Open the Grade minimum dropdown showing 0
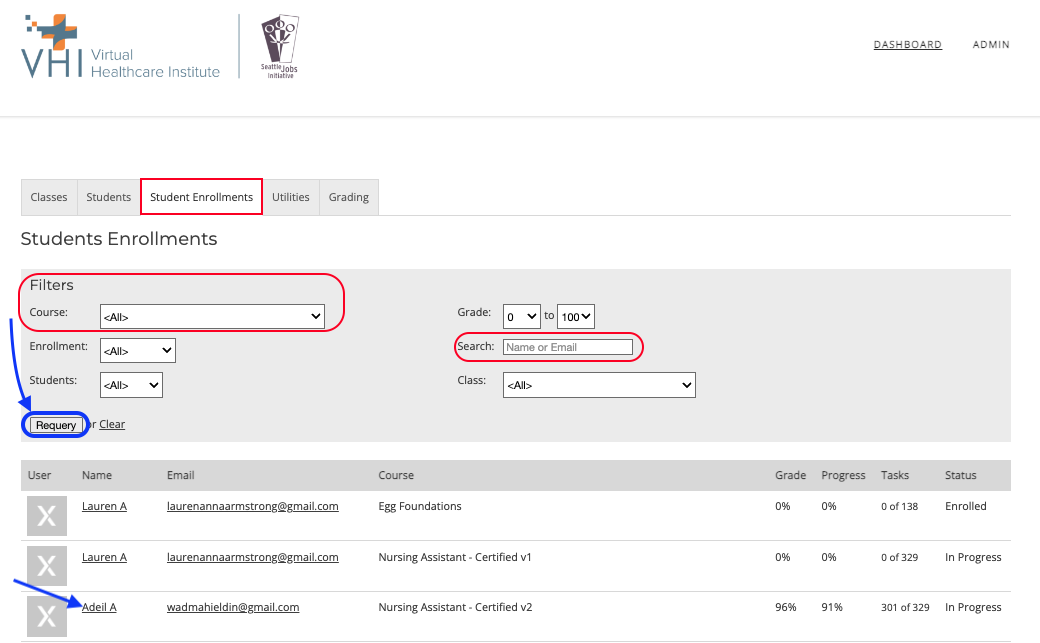The image size is (1040, 643). pyautogui.click(x=522, y=317)
